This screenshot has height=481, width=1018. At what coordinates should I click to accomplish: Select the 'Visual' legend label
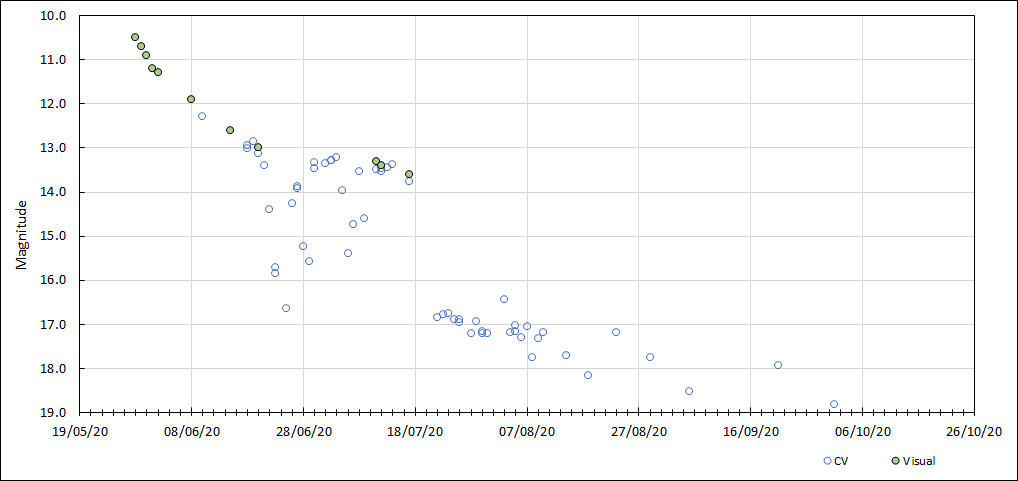pos(920,461)
